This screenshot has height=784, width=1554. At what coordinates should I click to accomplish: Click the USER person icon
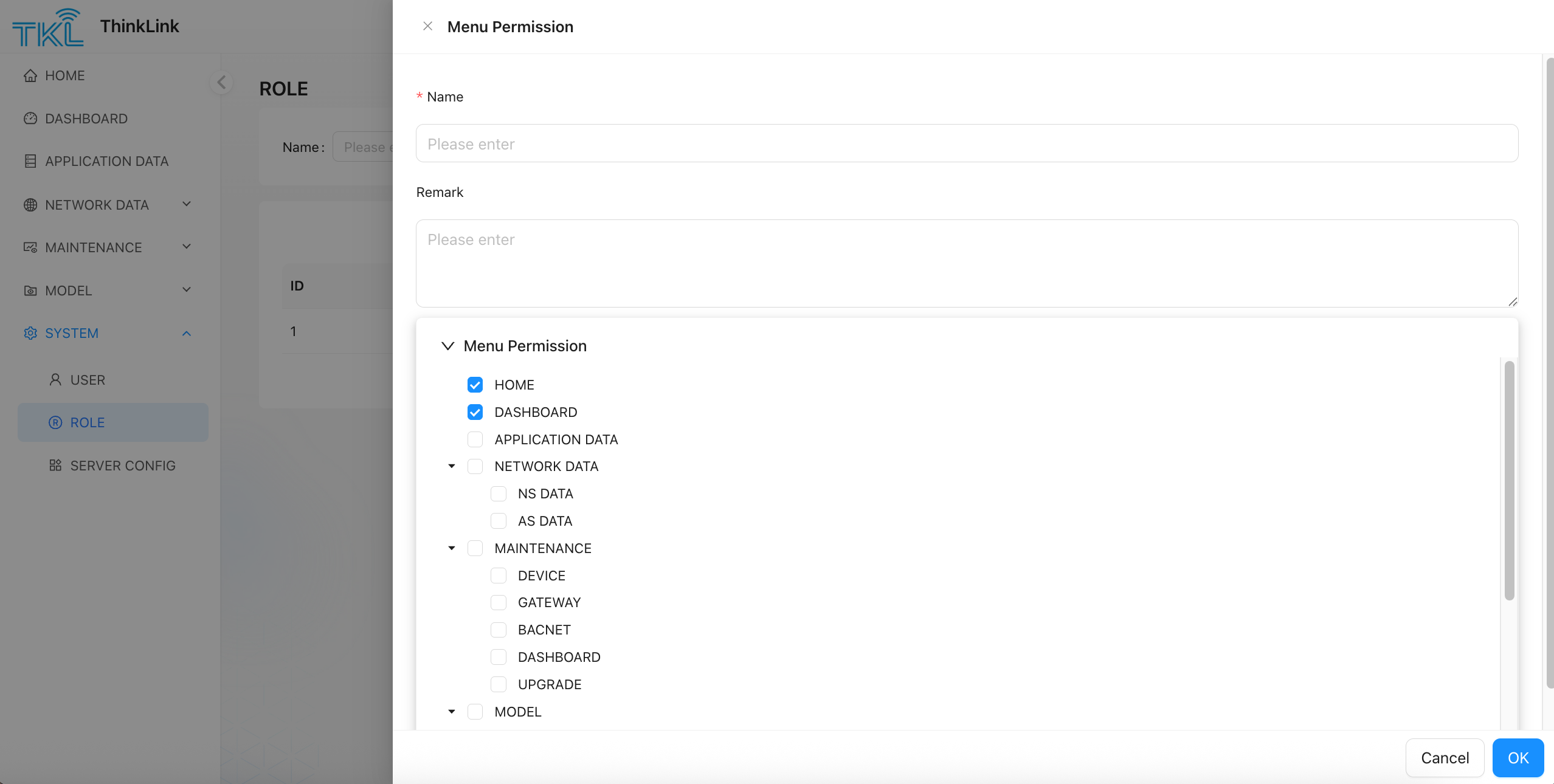coord(55,380)
